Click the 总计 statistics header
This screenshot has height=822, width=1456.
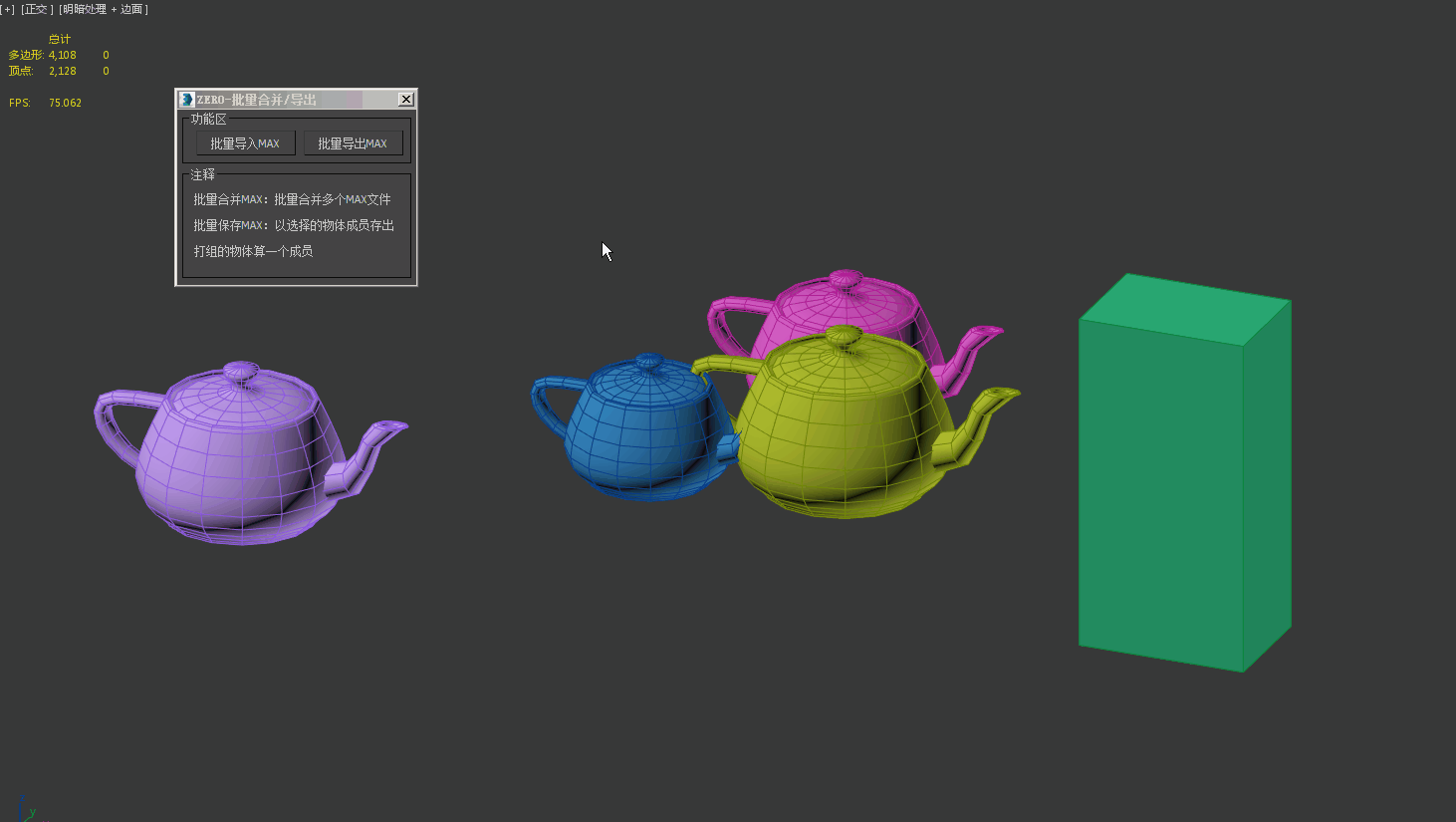tap(60, 39)
